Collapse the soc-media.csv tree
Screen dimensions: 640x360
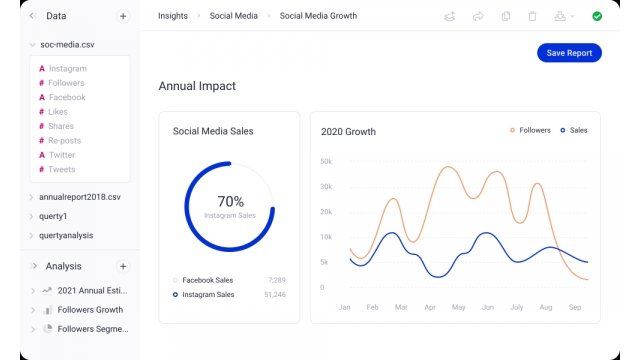[x=32, y=44]
